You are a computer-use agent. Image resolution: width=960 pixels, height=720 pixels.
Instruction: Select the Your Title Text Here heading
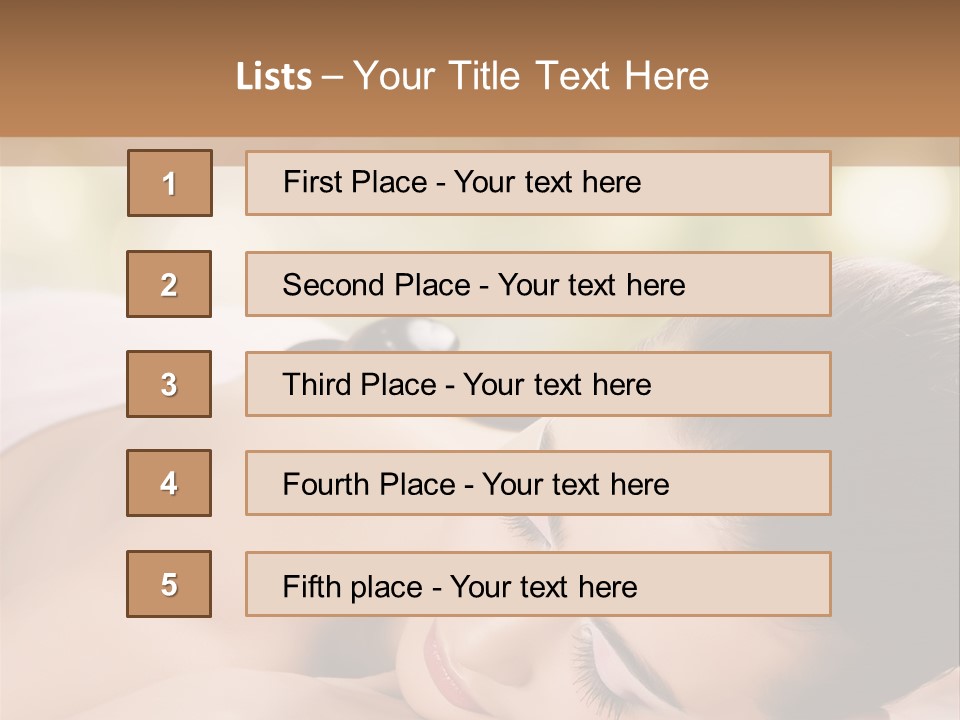(x=531, y=76)
